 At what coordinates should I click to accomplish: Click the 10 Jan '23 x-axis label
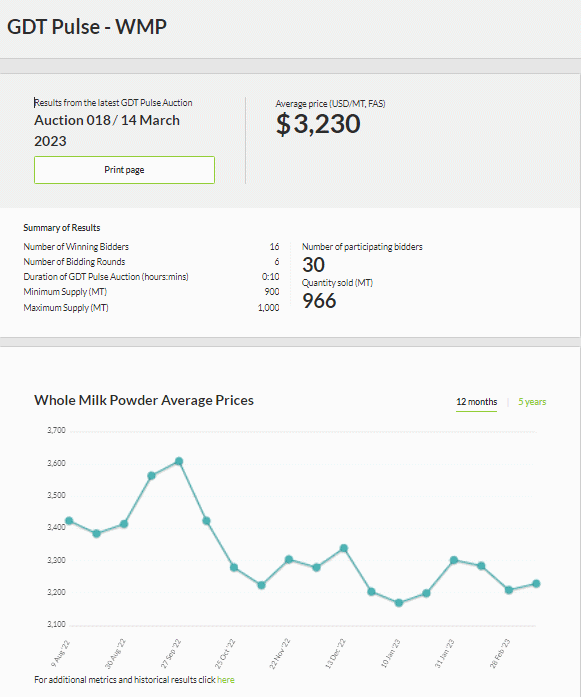point(391,653)
